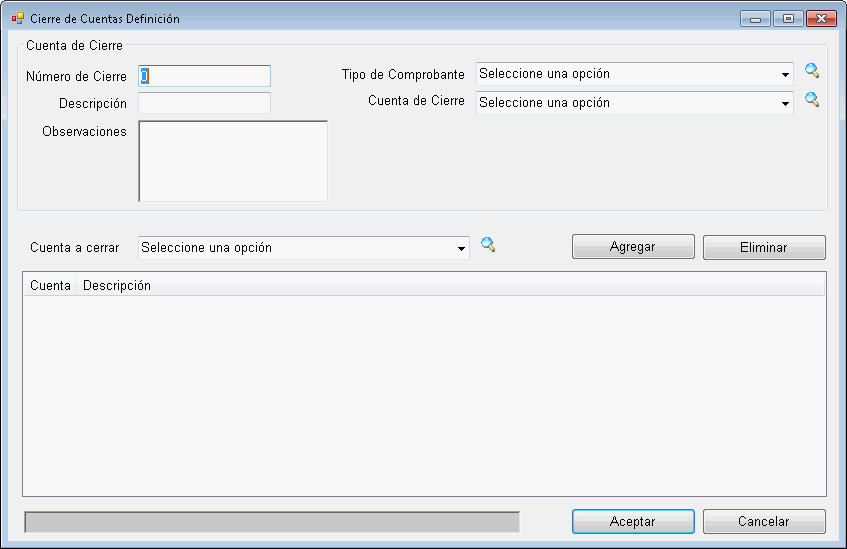Click inside the Observaciones text area
This screenshot has width=847, height=549.
coord(233,161)
